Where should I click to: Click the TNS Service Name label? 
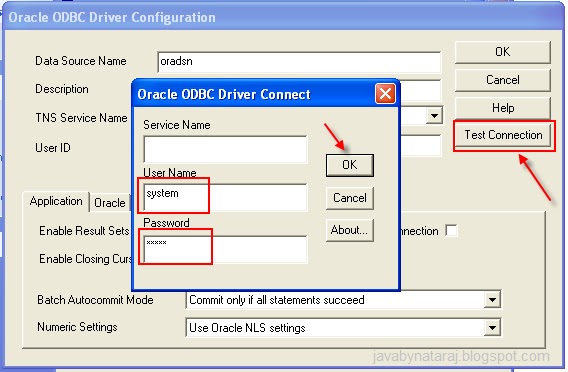(81, 118)
